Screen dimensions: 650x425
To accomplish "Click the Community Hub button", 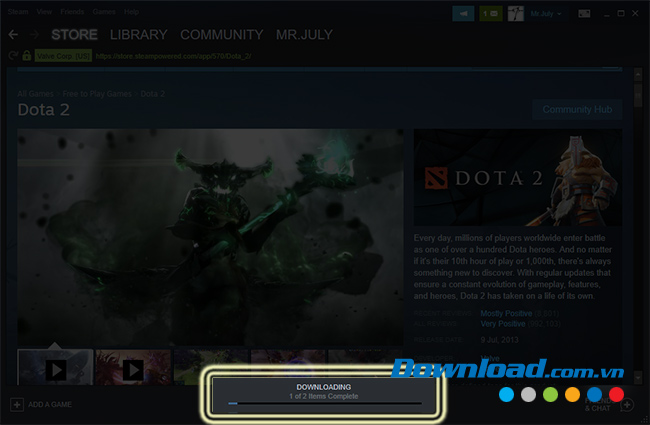I will [577, 109].
